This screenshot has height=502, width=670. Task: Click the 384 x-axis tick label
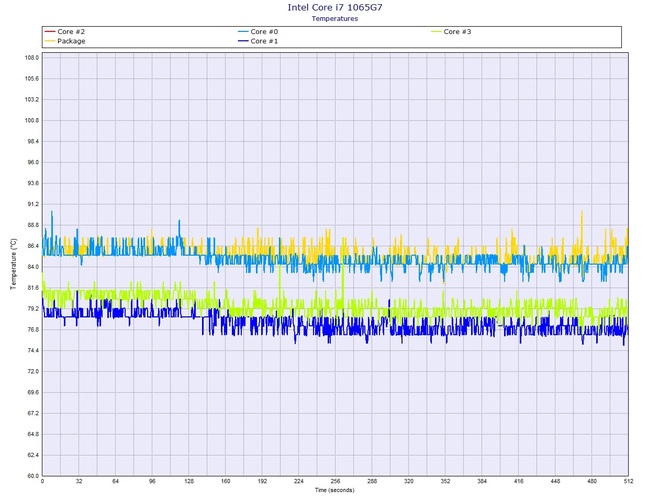click(x=482, y=481)
